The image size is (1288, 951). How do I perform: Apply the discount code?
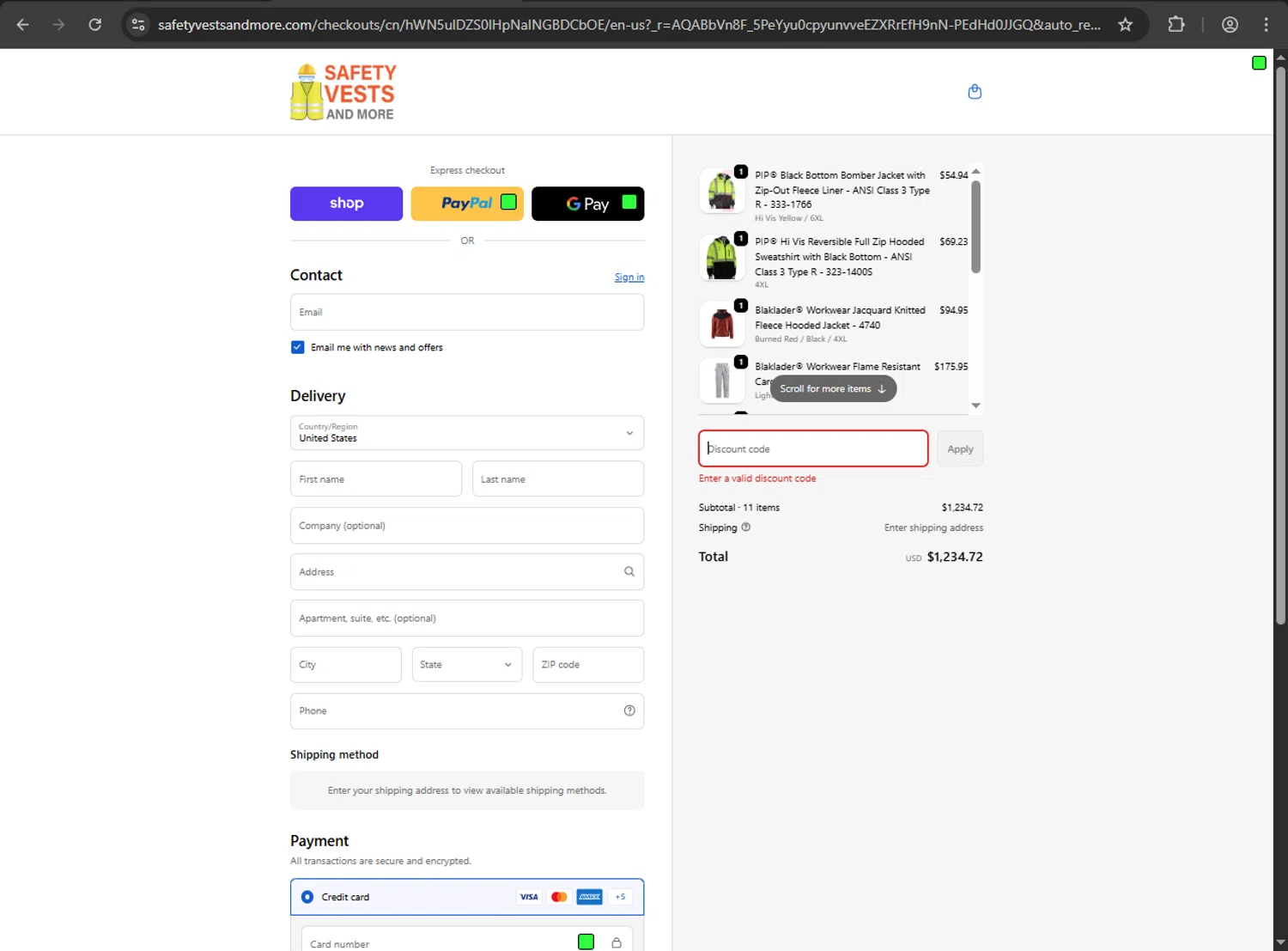960,449
